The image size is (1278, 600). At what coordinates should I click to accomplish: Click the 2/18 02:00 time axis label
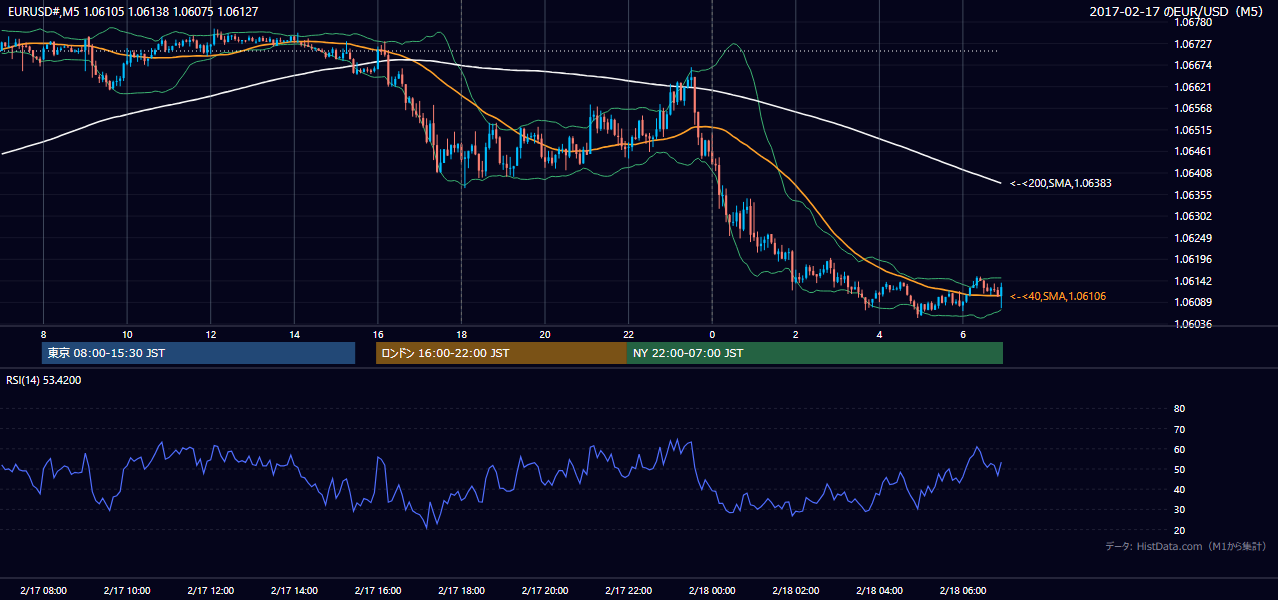(x=796, y=590)
